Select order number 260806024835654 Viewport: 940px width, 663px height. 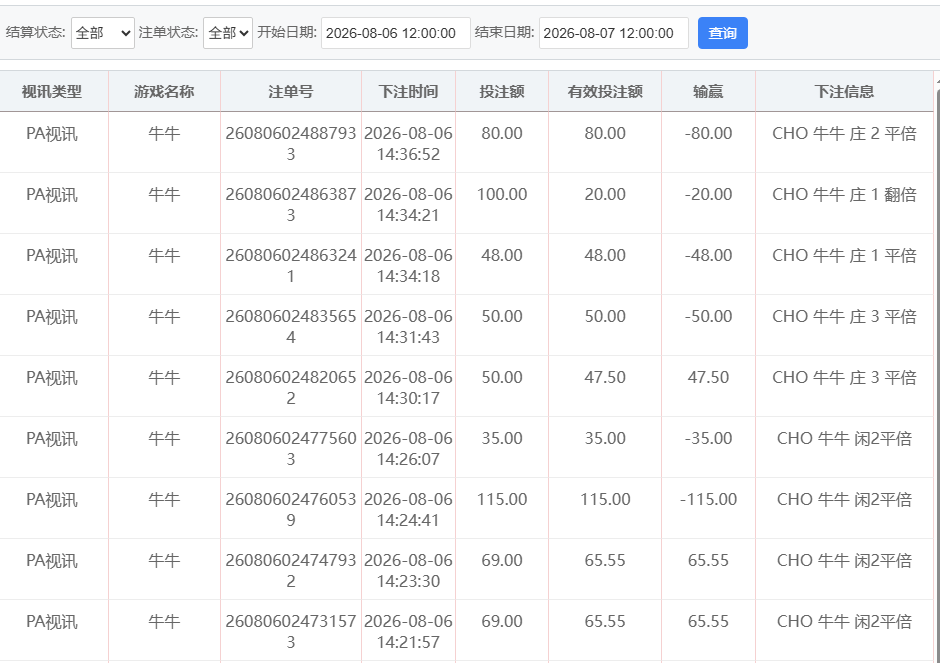click(291, 327)
